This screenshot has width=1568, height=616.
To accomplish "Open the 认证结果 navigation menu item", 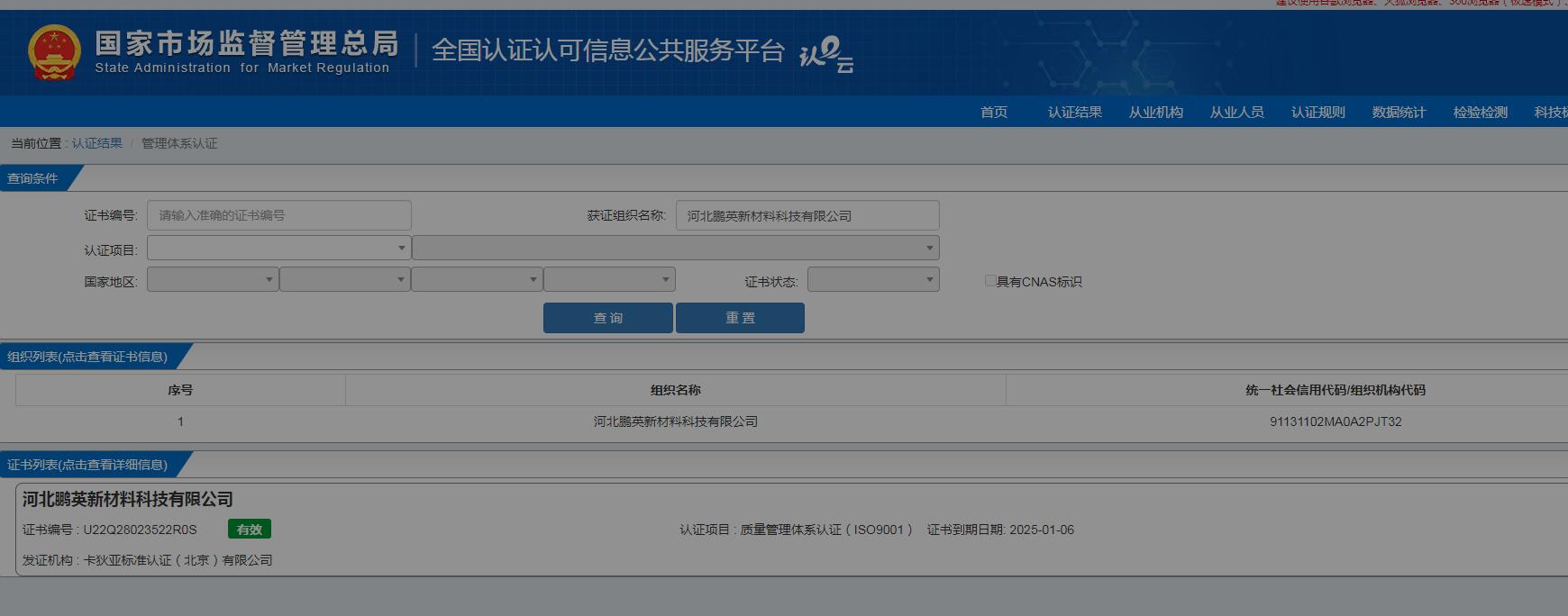I will 1075,112.
